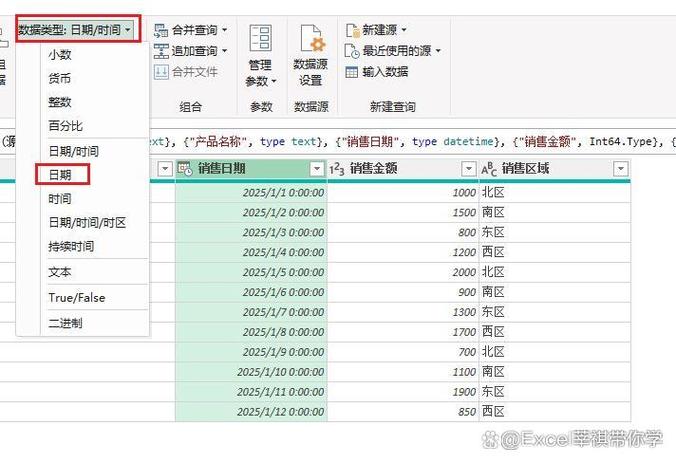
Task: Click 西区 in the 850 row
Action: (555, 412)
